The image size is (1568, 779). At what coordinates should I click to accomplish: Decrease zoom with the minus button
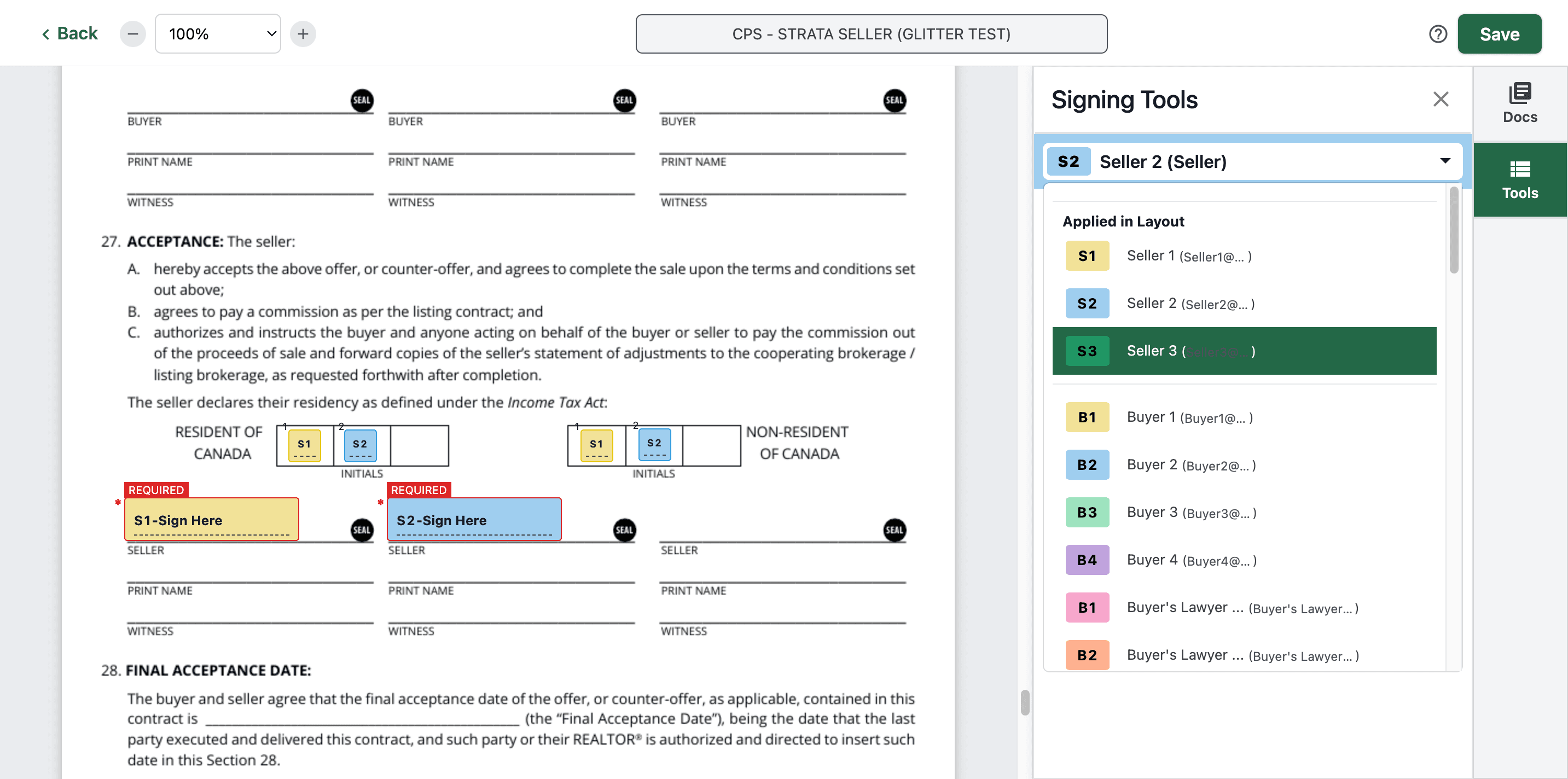(x=133, y=34)
